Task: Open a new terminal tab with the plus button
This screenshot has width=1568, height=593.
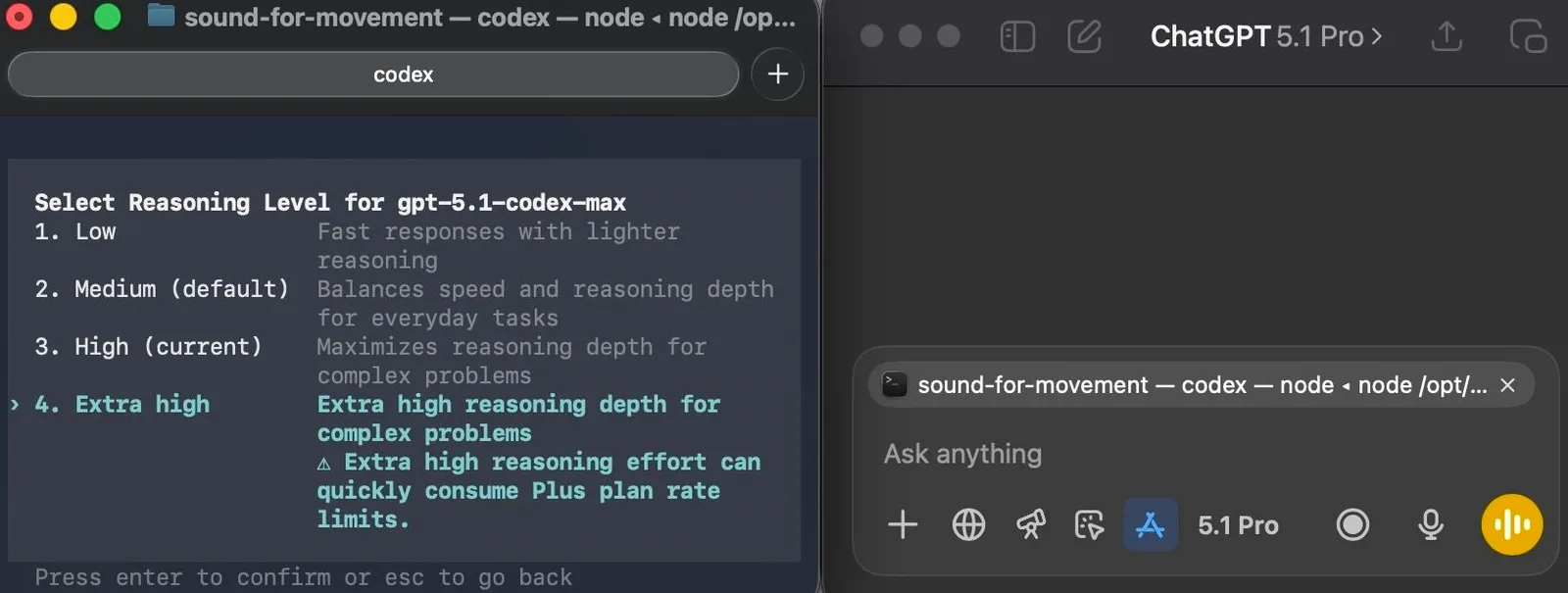Action: coord(777,74)
